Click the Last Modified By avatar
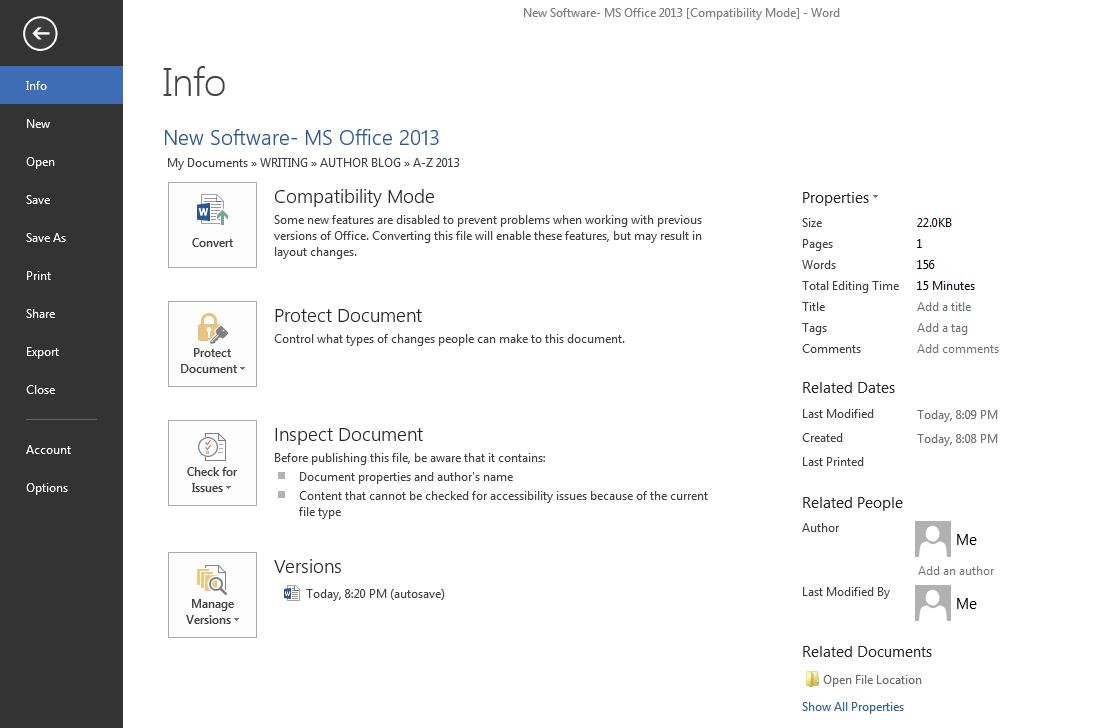The width and height of the screenshot is (1106, 728). click(932, 603)
